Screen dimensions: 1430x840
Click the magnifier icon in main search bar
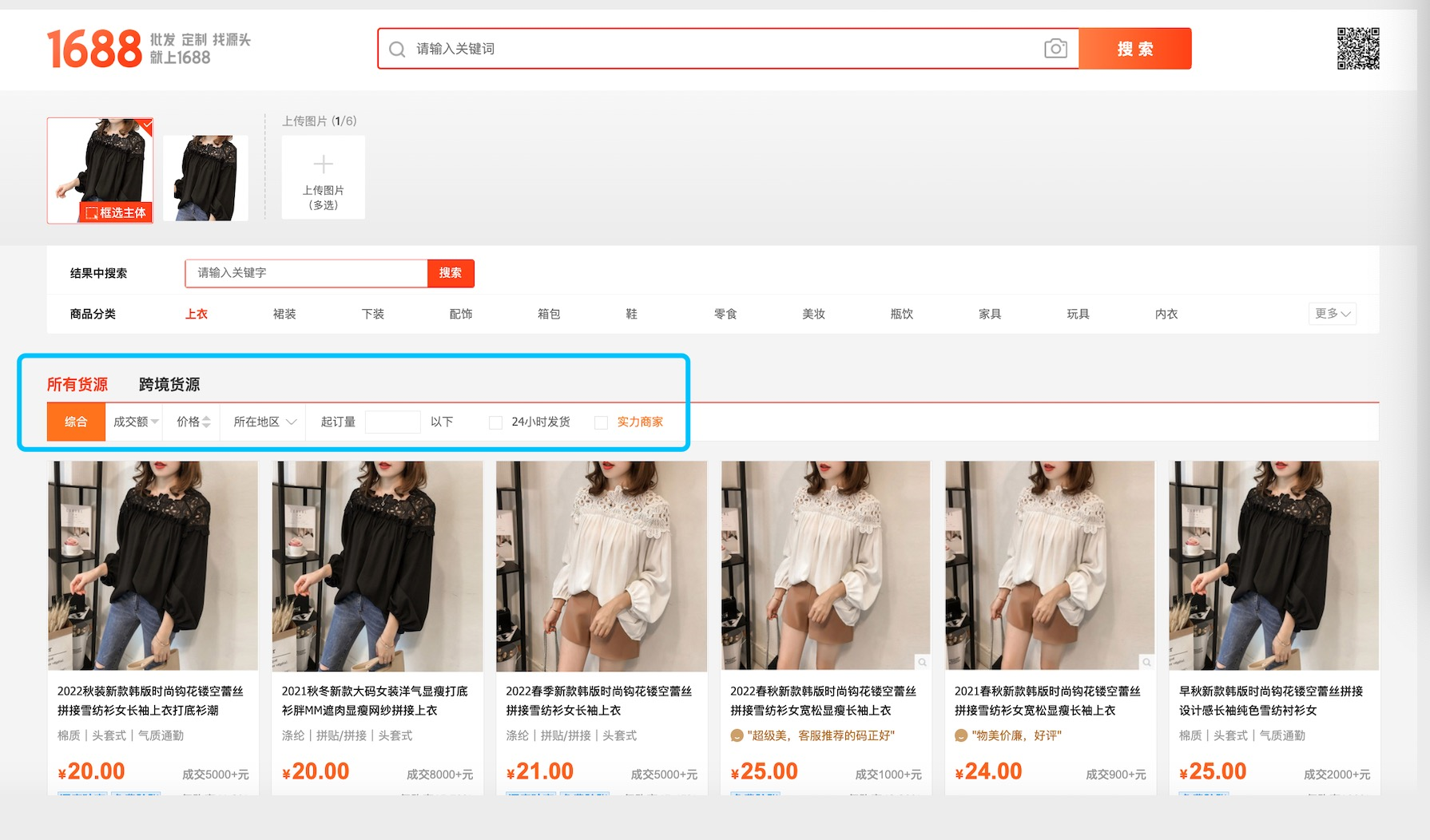(397, 50)
